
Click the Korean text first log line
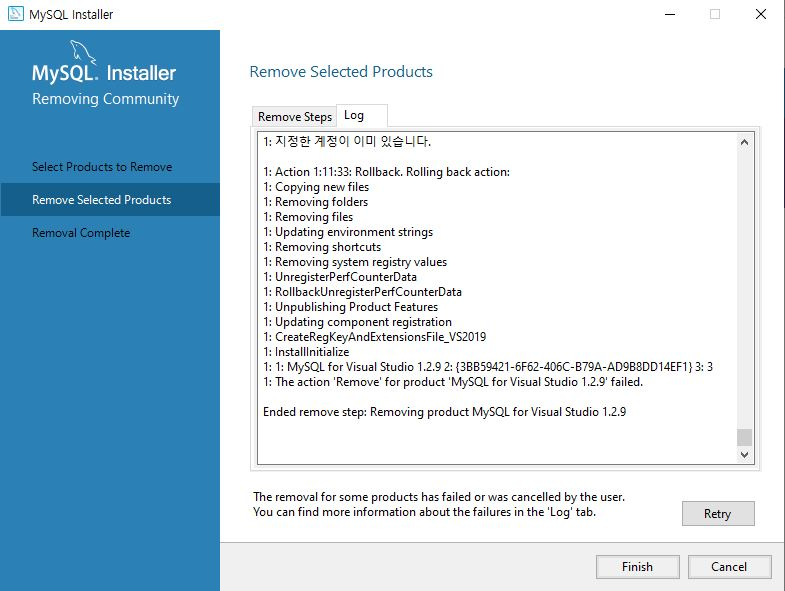(x=347, y=142)
